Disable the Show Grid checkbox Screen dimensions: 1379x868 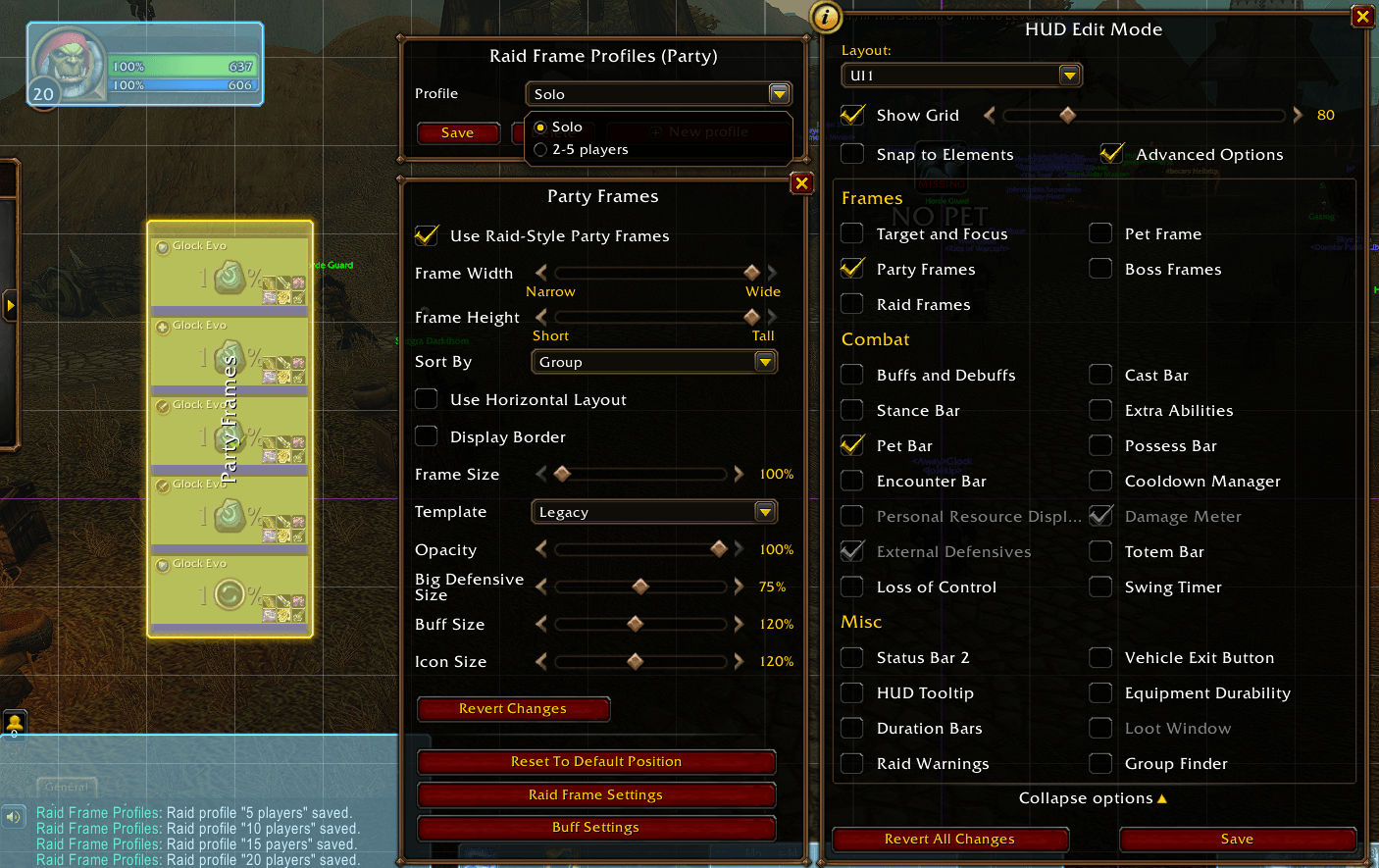(852, 115)
